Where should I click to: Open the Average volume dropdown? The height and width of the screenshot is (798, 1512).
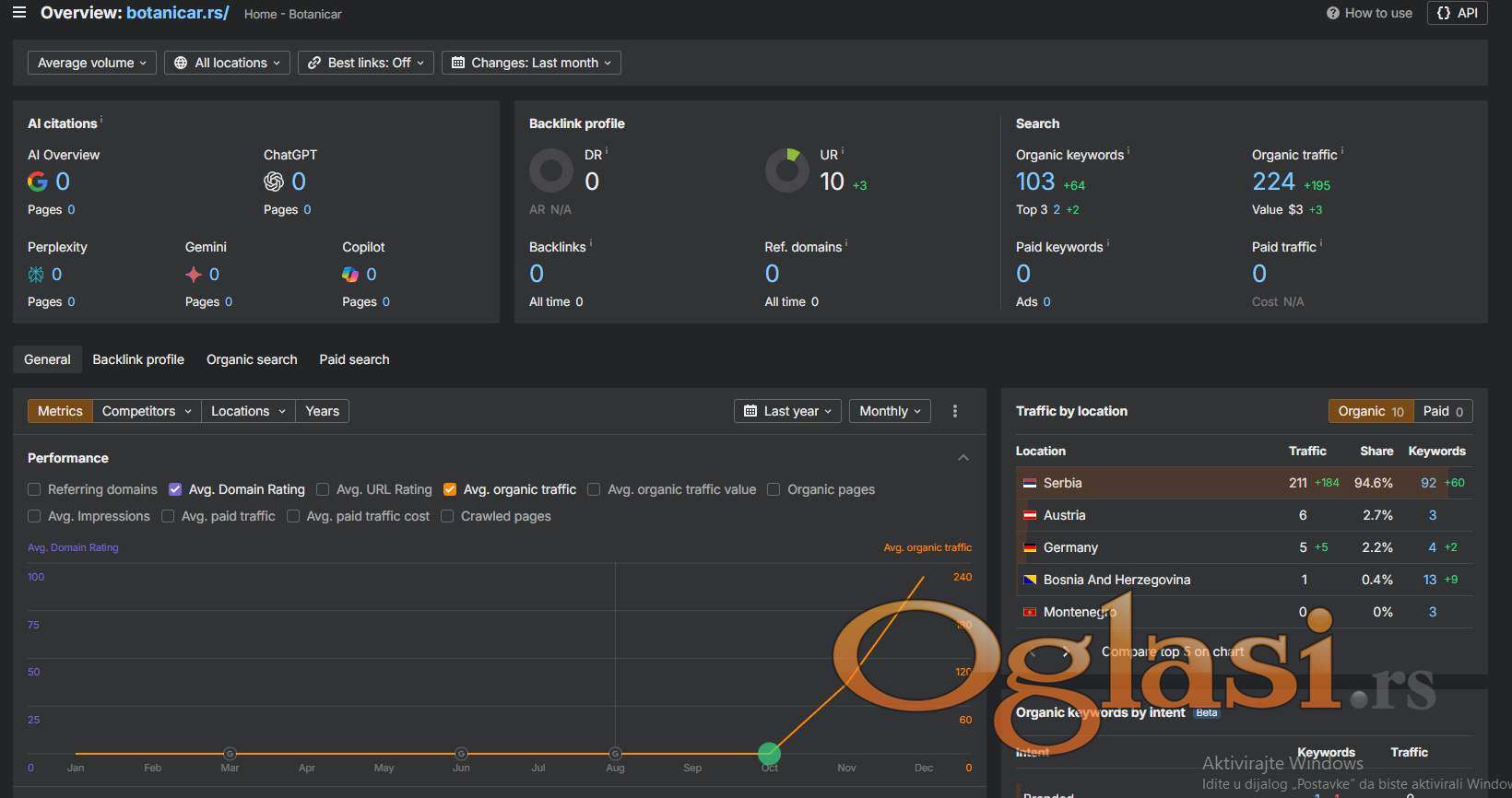click(91, 63)
